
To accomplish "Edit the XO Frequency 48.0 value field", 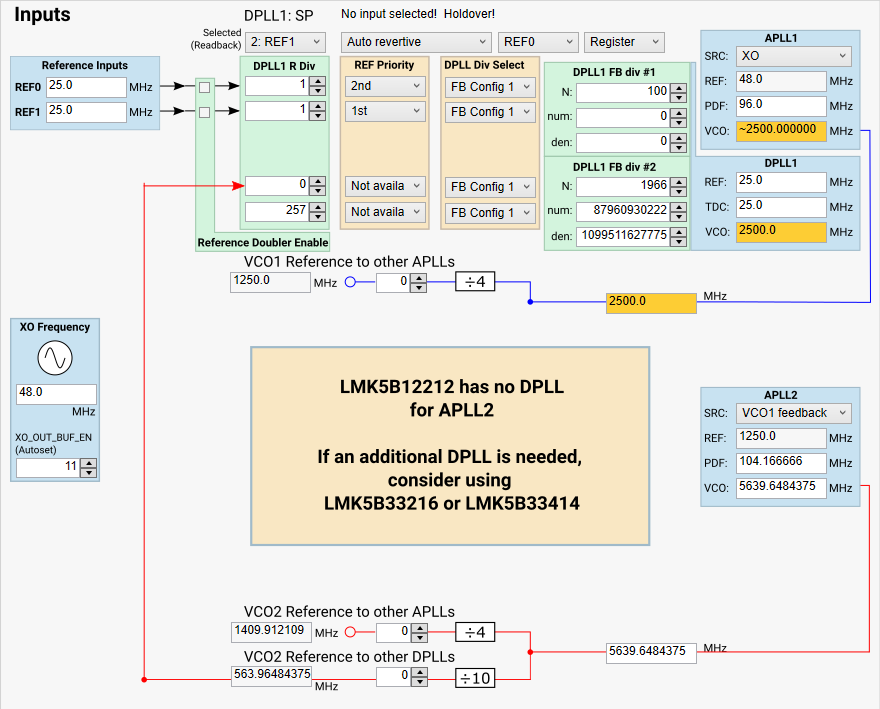I will [55, 394].
